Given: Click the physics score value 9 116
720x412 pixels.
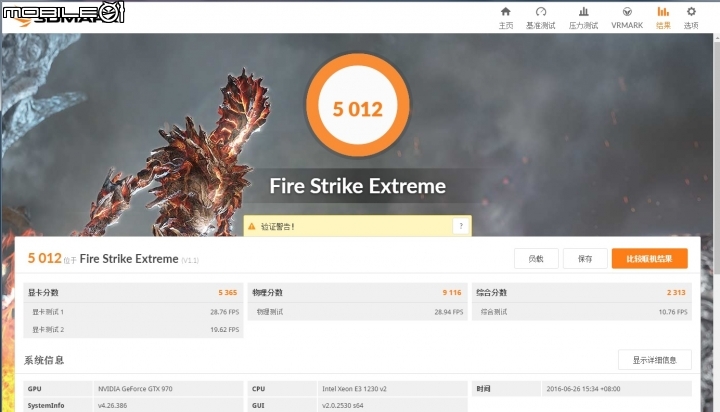Looking at the screenshot, I should point(452,293).
